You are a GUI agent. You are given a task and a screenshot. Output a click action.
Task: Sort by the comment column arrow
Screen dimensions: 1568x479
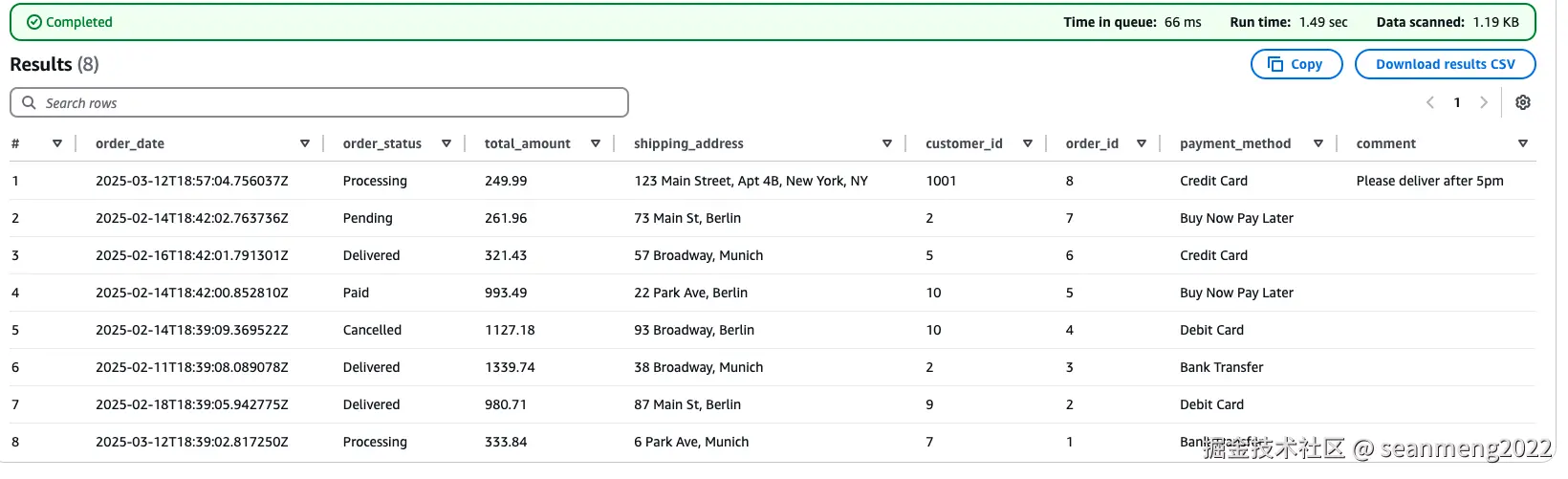[x=1523, y=143]
